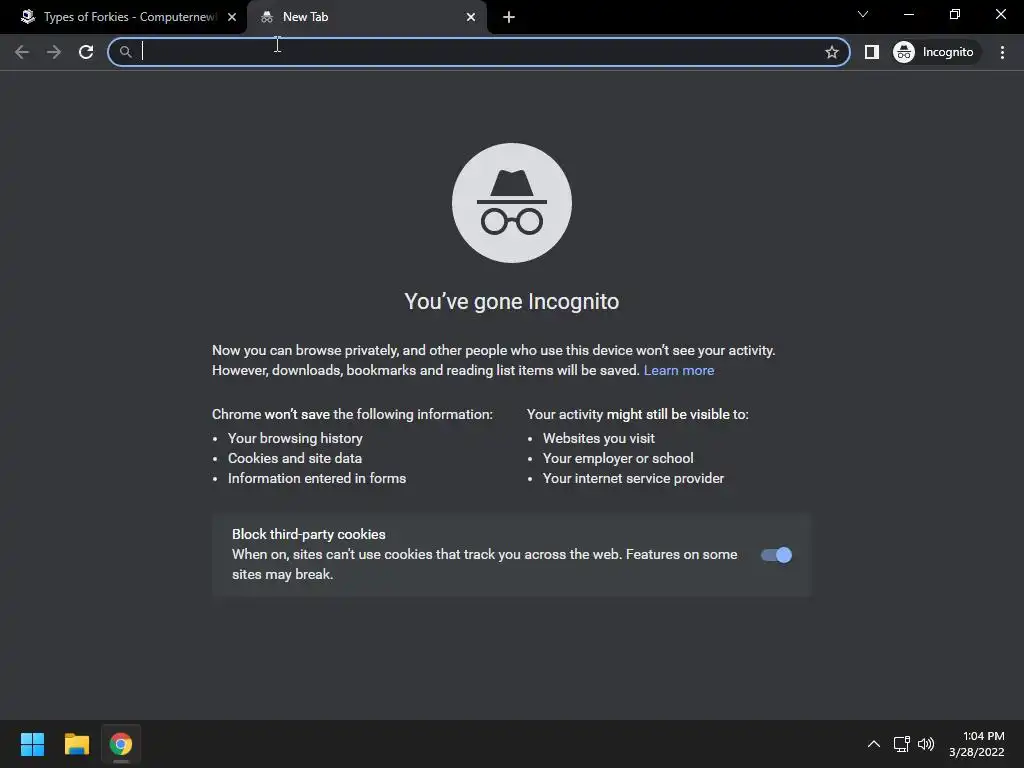1024x768 pixels.
Task: Click the incognito icon on New Tab tab
Action: click(x=266, y=18)
